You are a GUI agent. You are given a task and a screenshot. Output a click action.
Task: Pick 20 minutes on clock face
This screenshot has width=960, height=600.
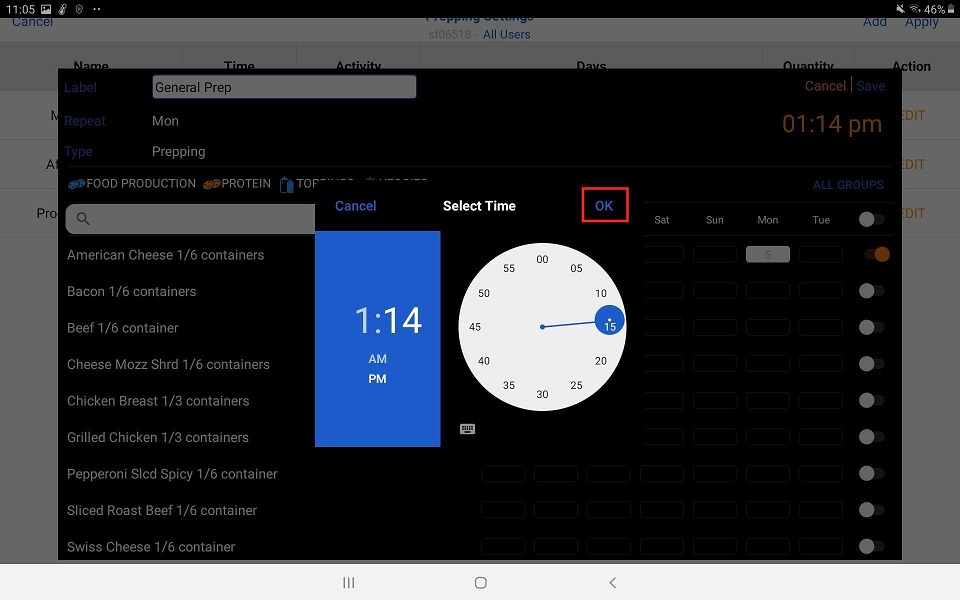(601, 361)
